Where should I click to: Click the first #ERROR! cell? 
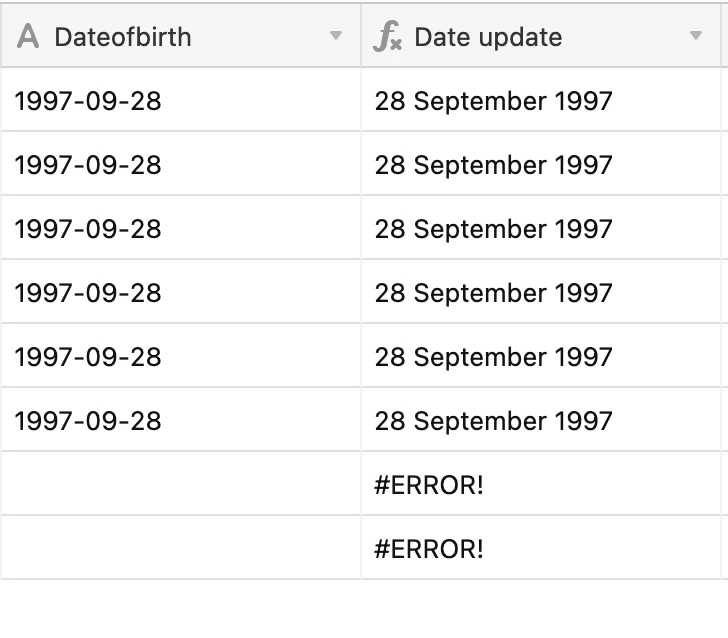click(x=429, y=485)
